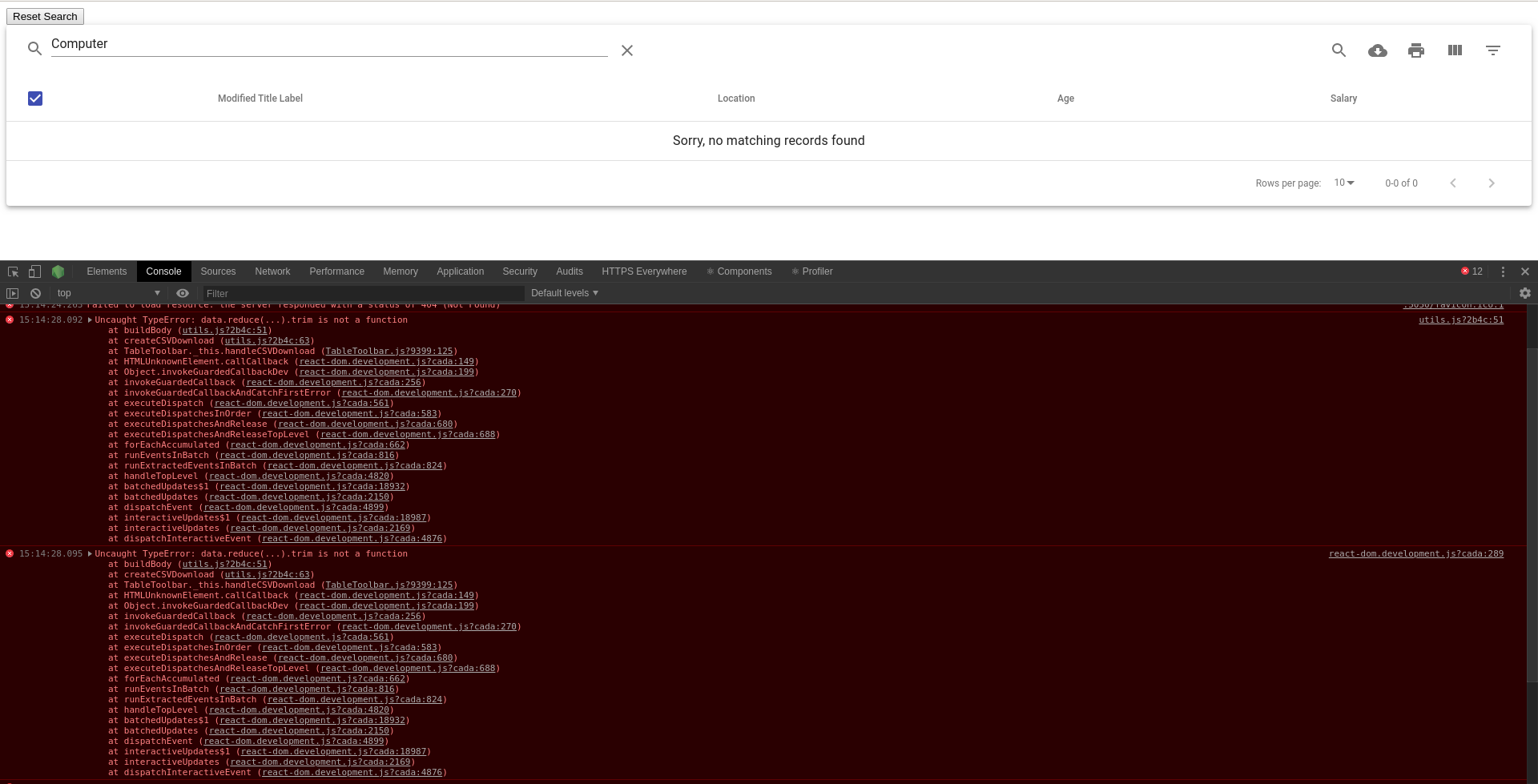Uncheck the select-all rows checkbox
Image resolution: width=1538 pixels, height=784 pixels.
click(x=35, y=99)
